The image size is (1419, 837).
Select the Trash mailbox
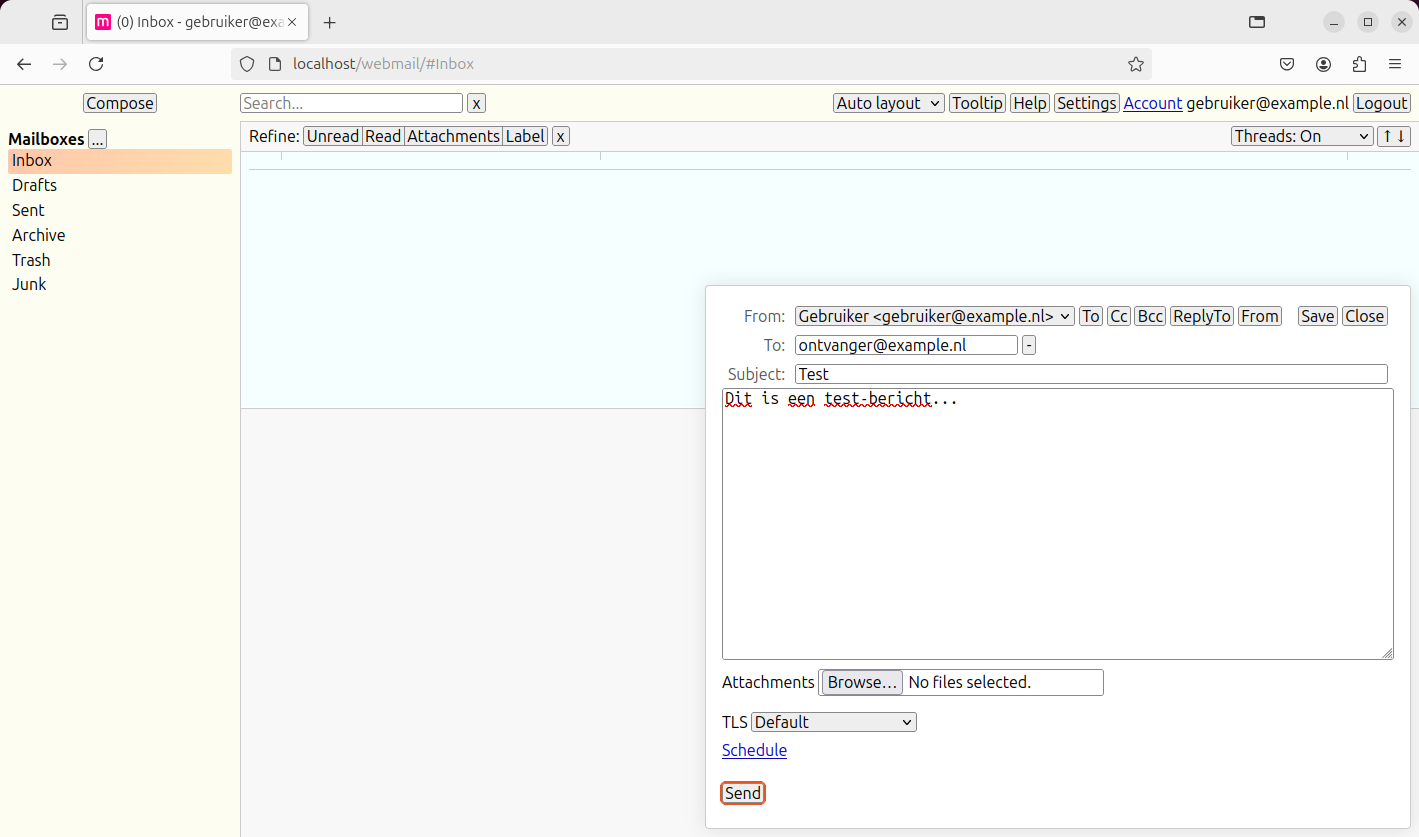120,260
